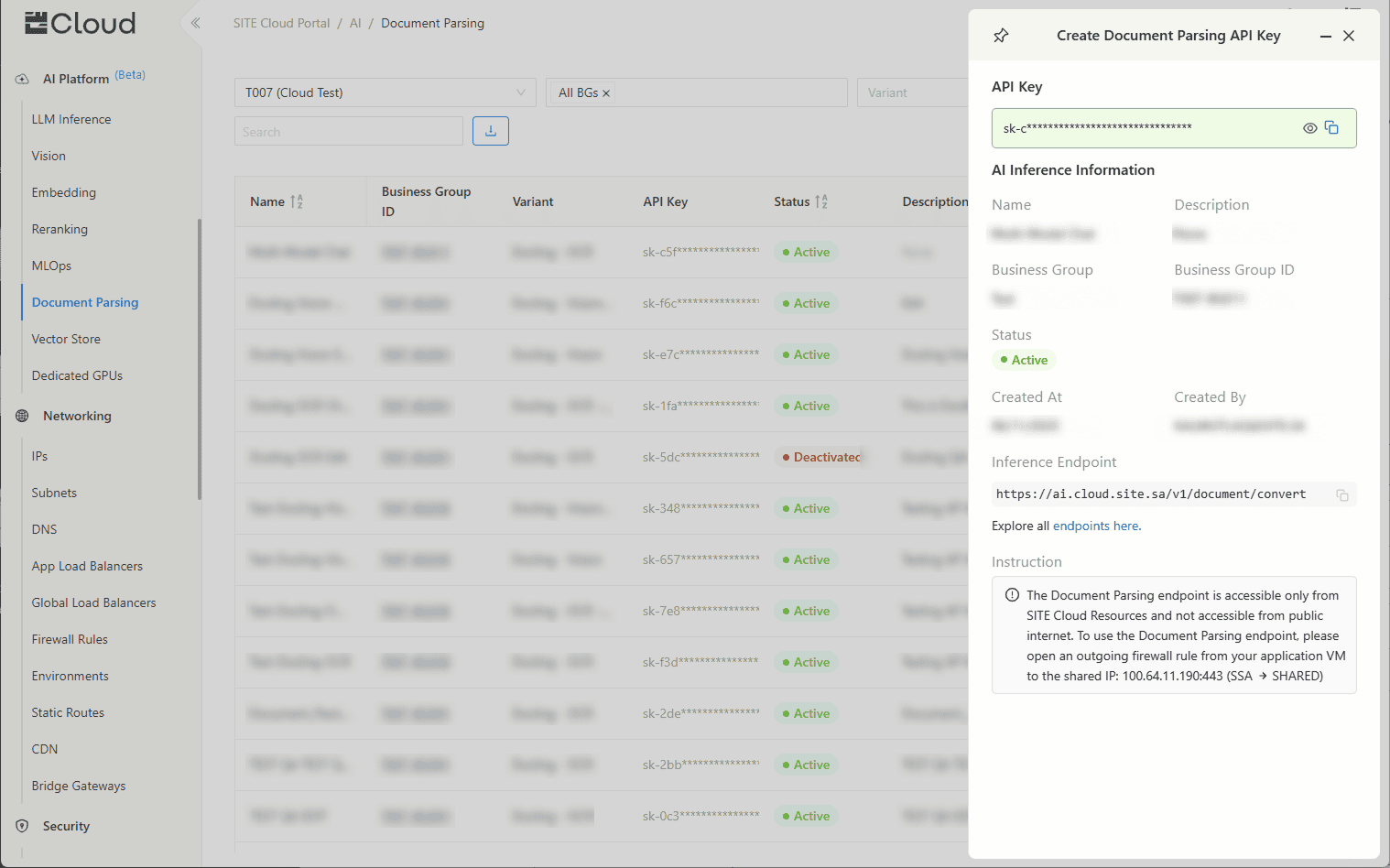
Task: Sort the table by Name column
Action: click(297, 201)
